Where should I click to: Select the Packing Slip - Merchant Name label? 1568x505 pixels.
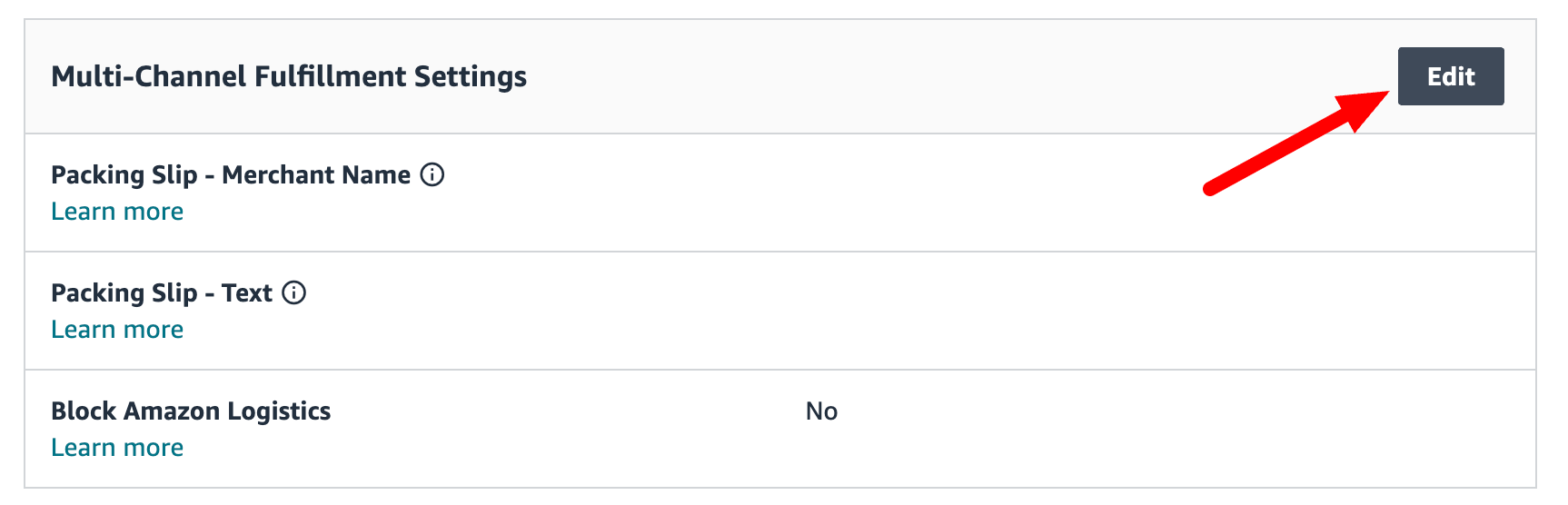tap(231, 174)
